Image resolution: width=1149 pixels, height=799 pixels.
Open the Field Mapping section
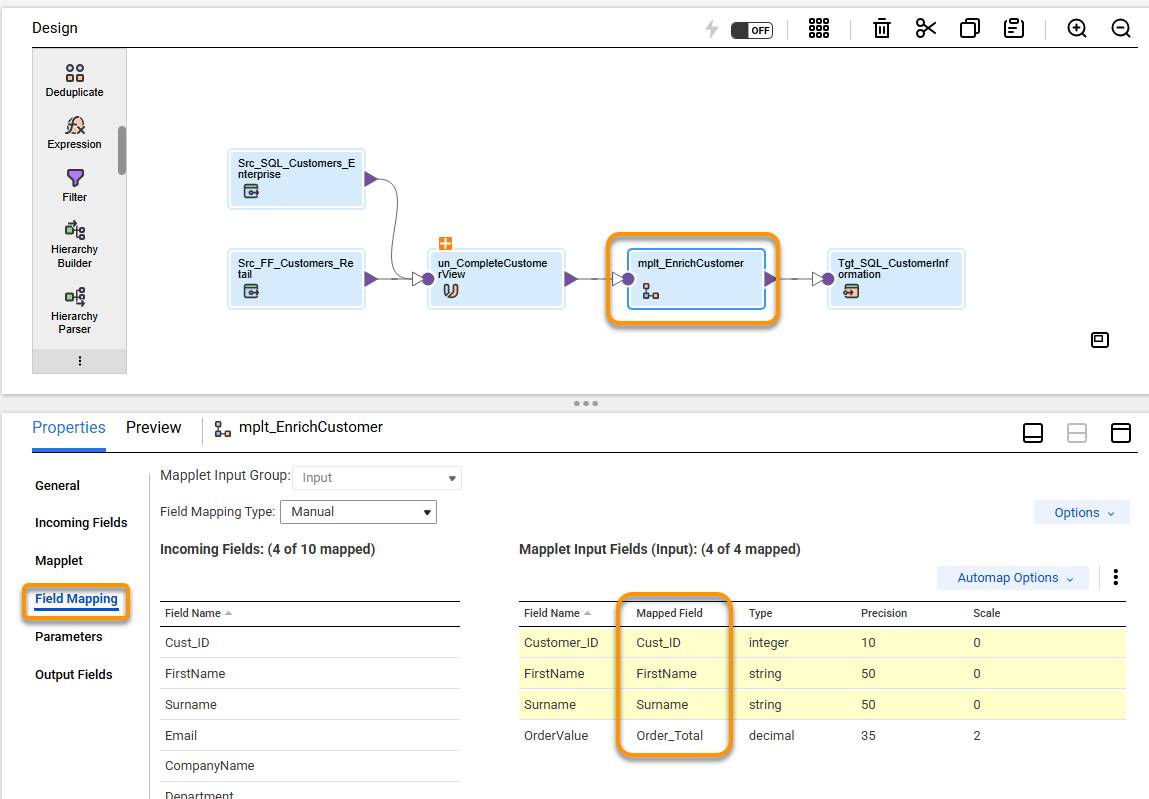pos(76,599)
